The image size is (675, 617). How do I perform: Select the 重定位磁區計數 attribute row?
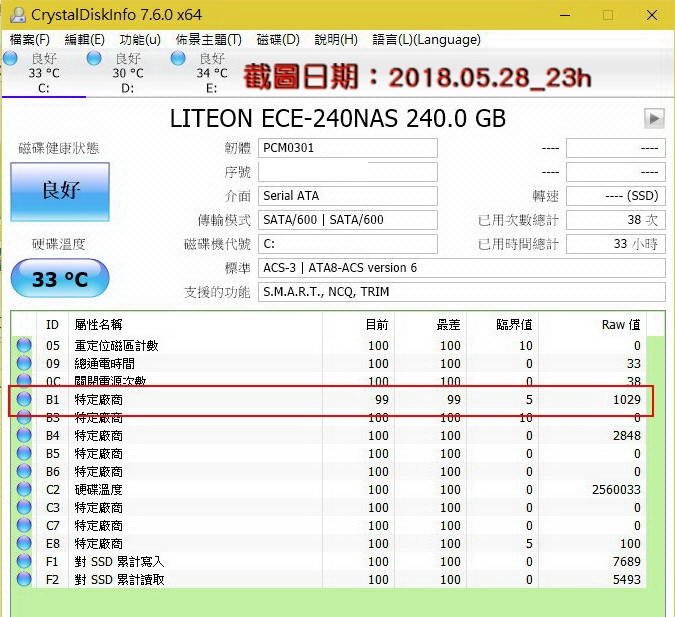[x=328, y=345]
